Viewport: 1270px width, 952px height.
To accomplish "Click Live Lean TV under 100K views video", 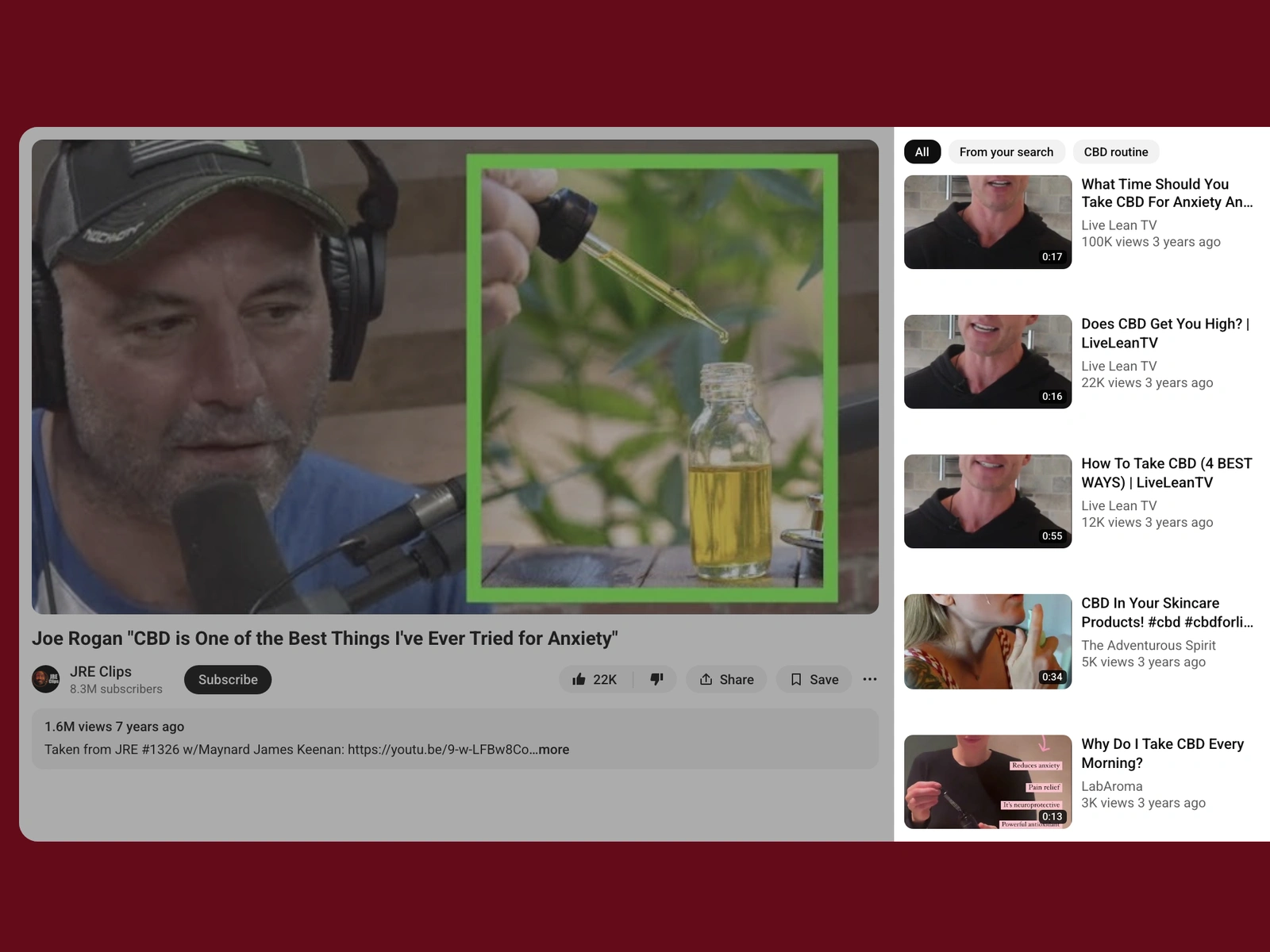I will (1119, 225).
